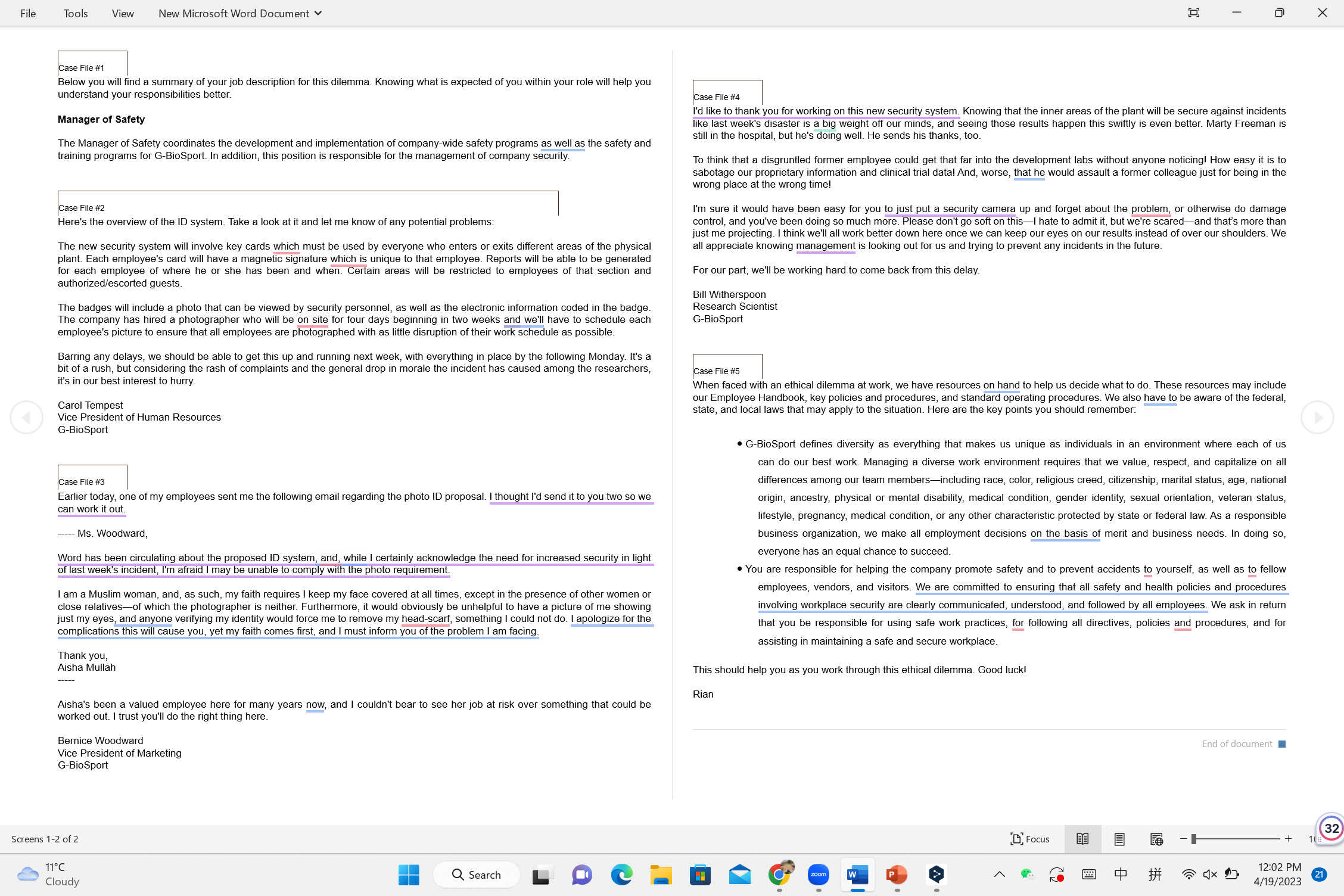Open the Teams Chat taskbar icon
The height and width of the screenshot is (896, 1344).
581,875
